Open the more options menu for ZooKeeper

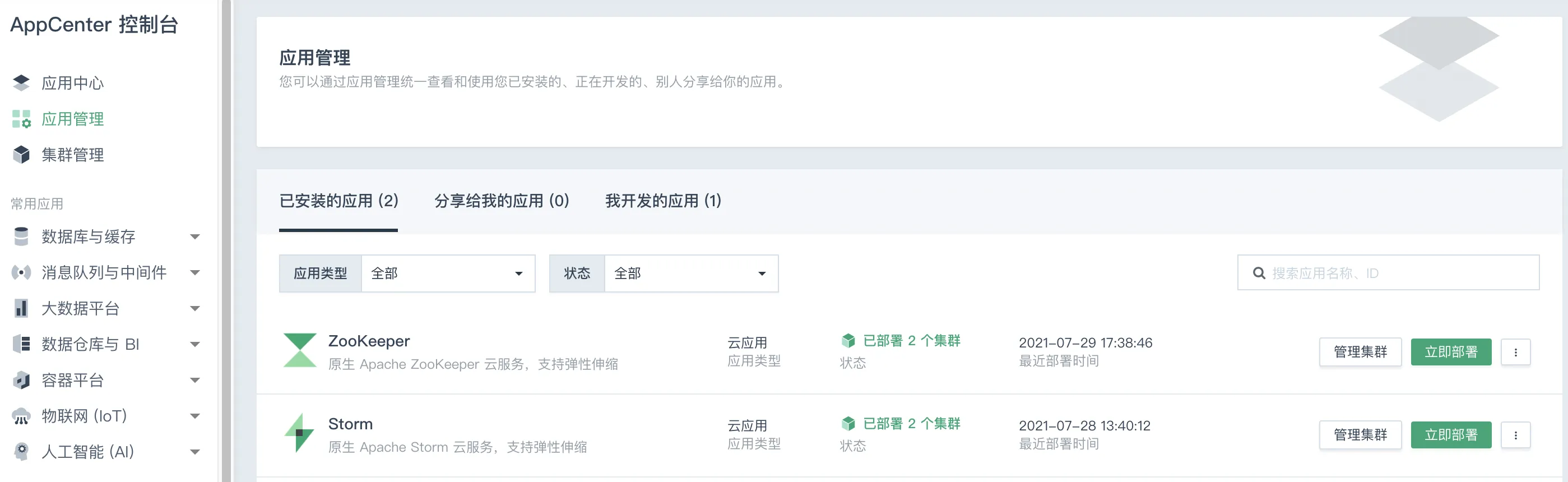pyautogui.click(x=1515, y=352)
